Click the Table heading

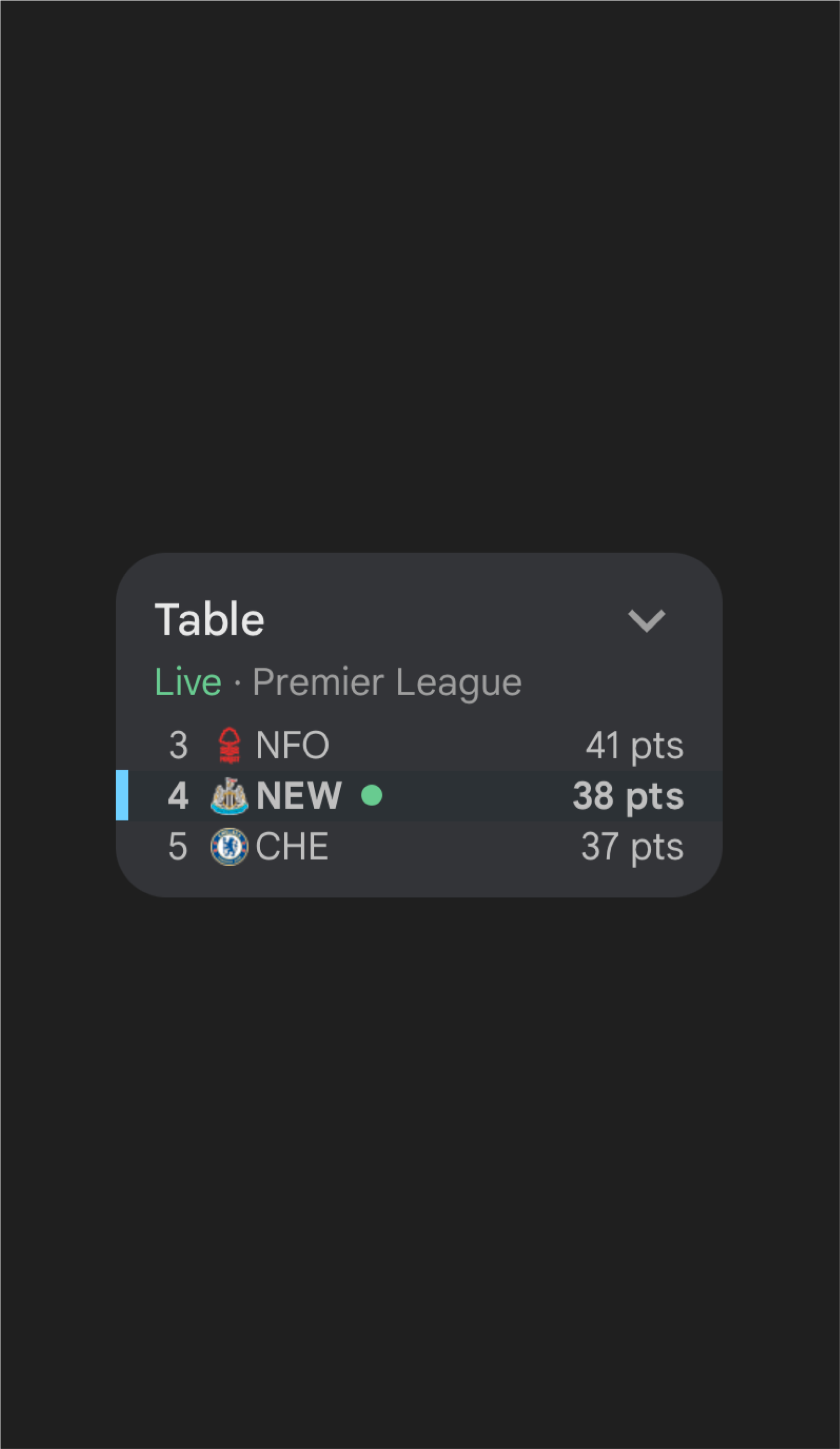[209, 620]
